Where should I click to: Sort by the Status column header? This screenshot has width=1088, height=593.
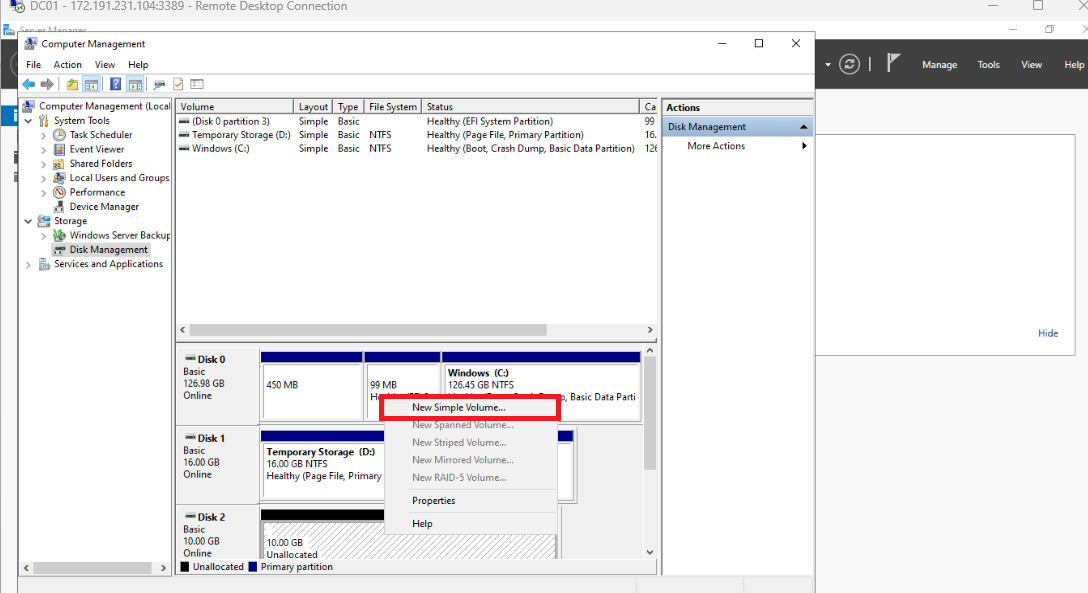530,107
